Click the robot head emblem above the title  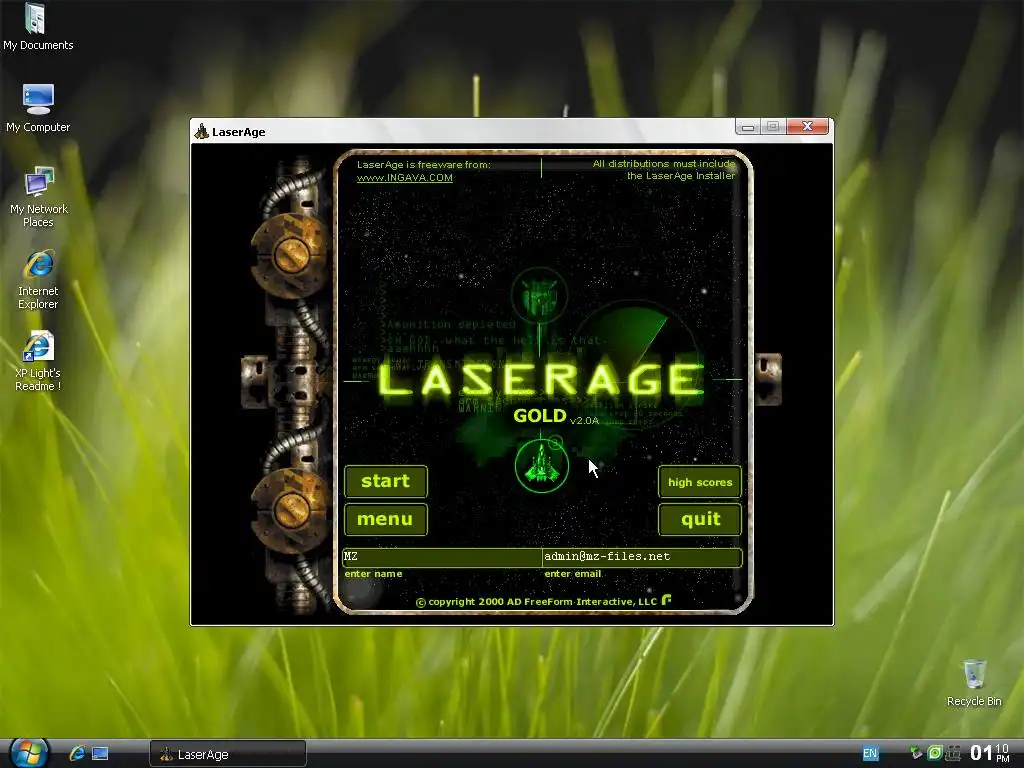coord(539,296)
